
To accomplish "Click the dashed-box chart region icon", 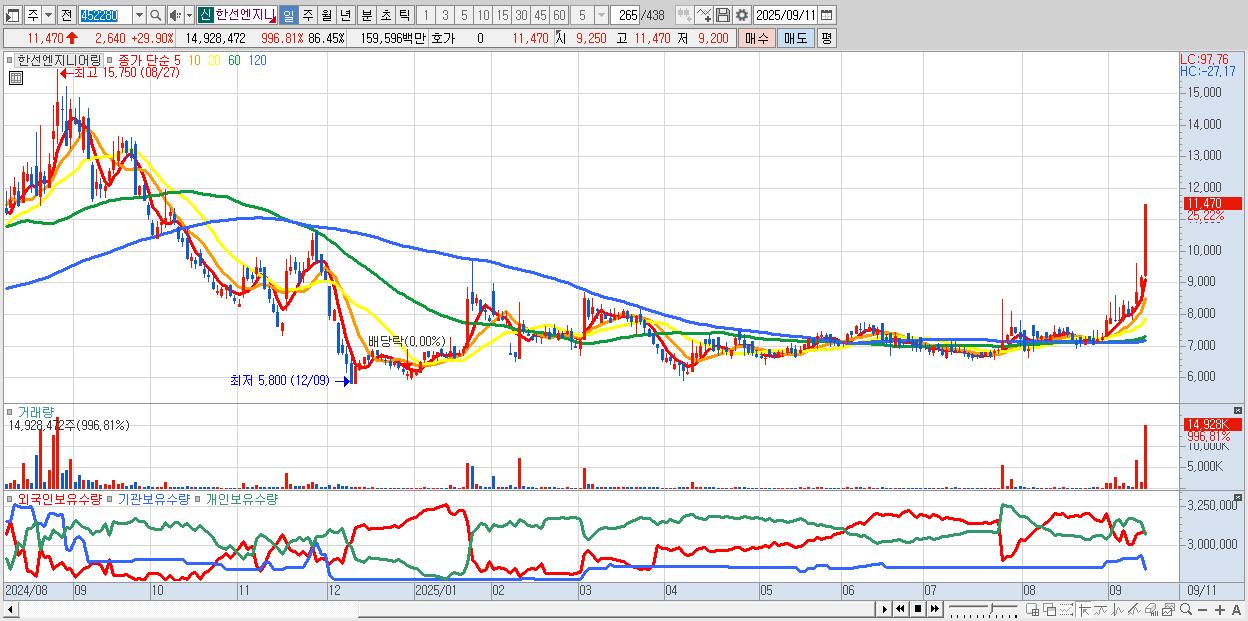I will 1067,609.
